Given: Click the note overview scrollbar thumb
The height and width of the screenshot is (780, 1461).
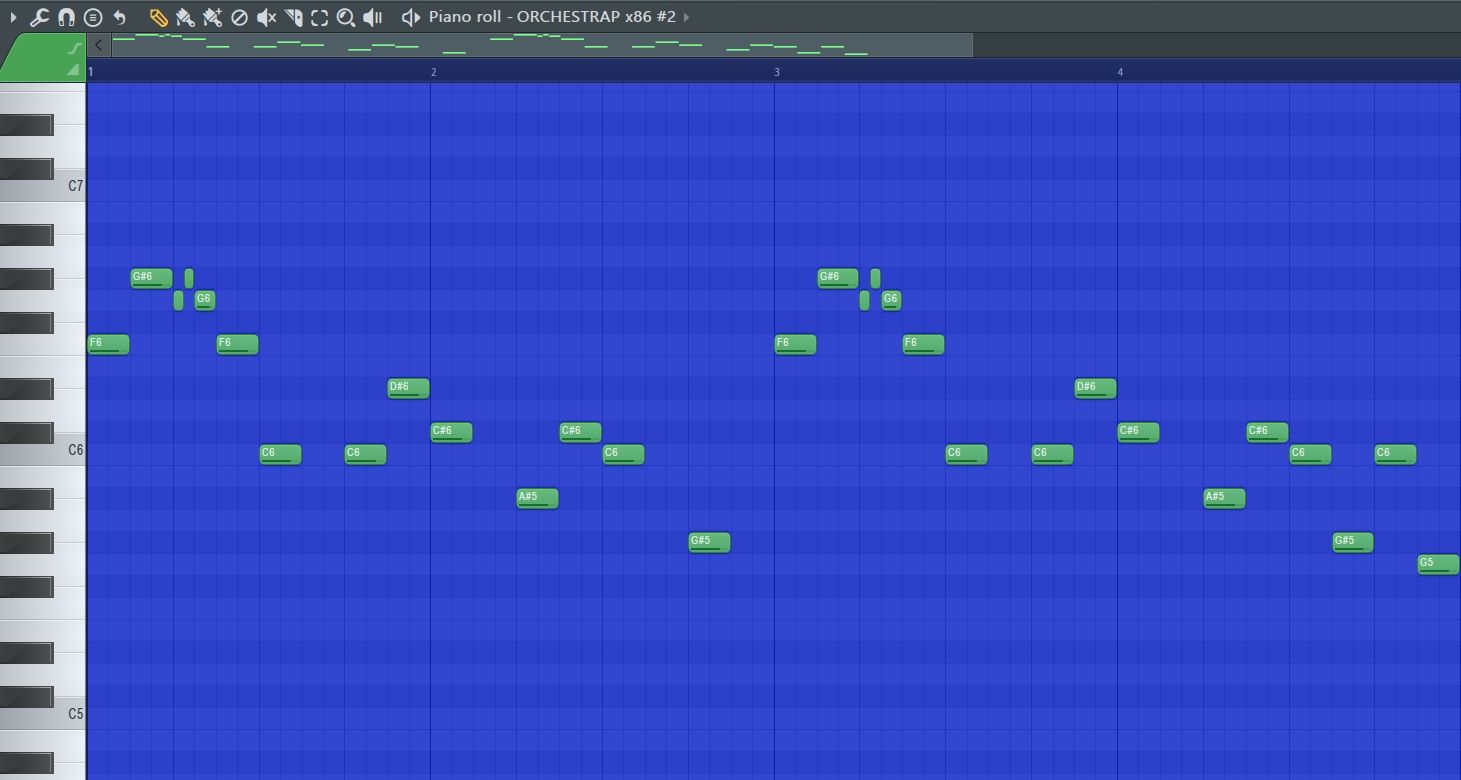Looking at the screenshot, I should (542, 45).
